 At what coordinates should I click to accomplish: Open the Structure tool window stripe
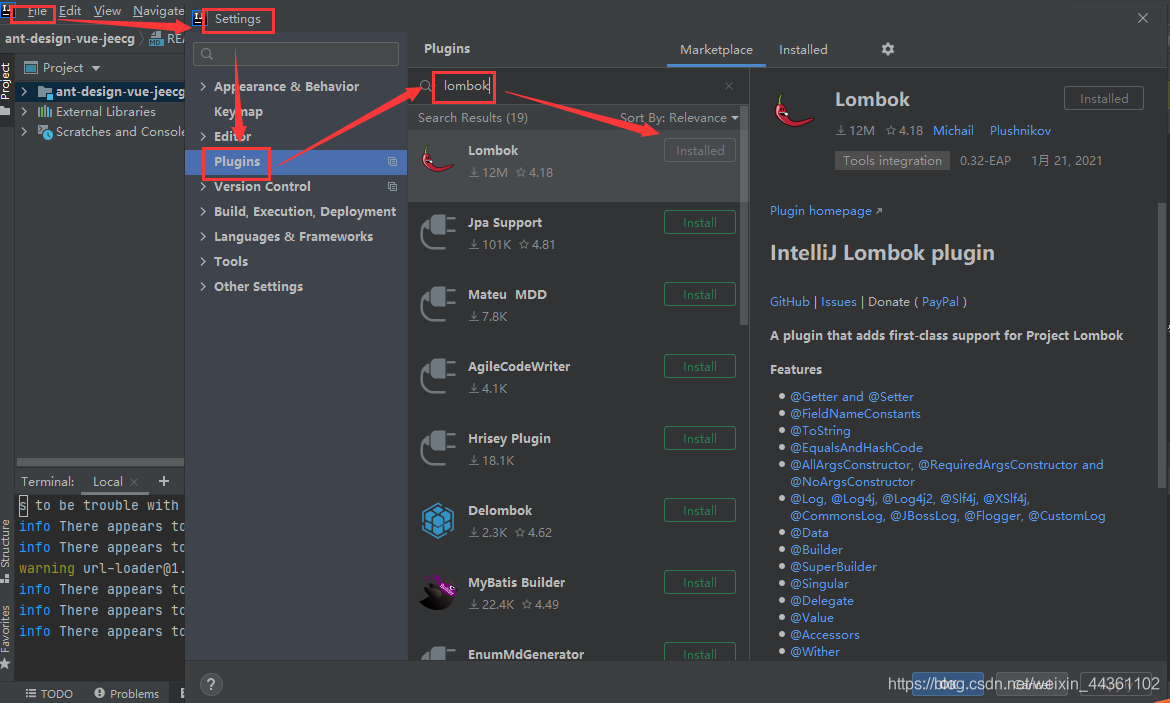(x=6, y=551)
